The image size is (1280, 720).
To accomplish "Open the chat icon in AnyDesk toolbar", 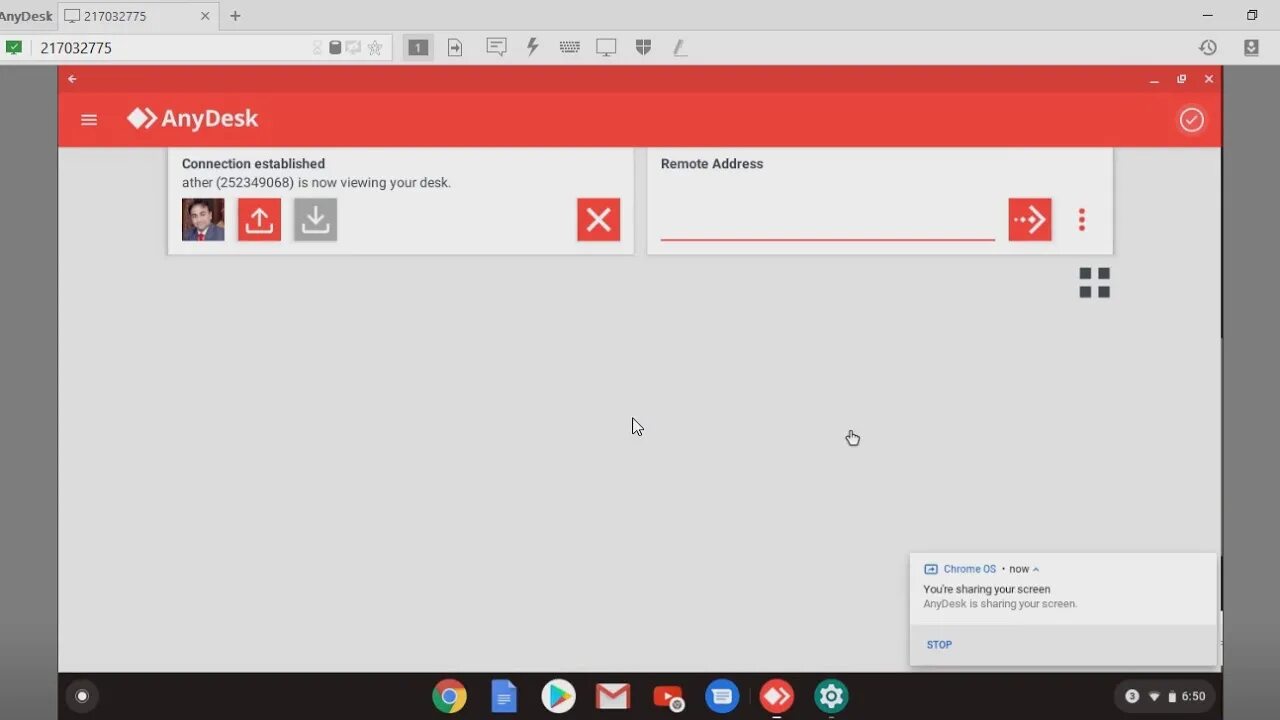I will pos(496,47).
